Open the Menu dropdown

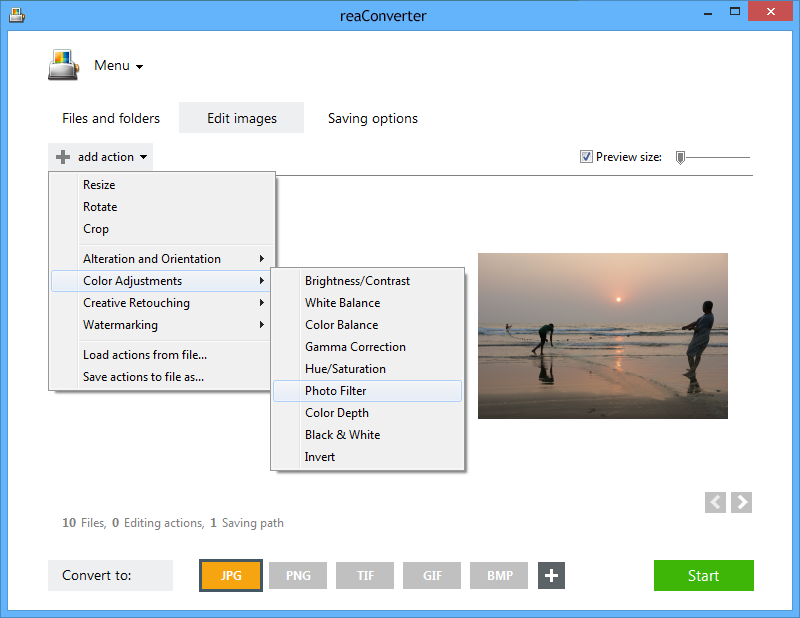coord(118,66)
